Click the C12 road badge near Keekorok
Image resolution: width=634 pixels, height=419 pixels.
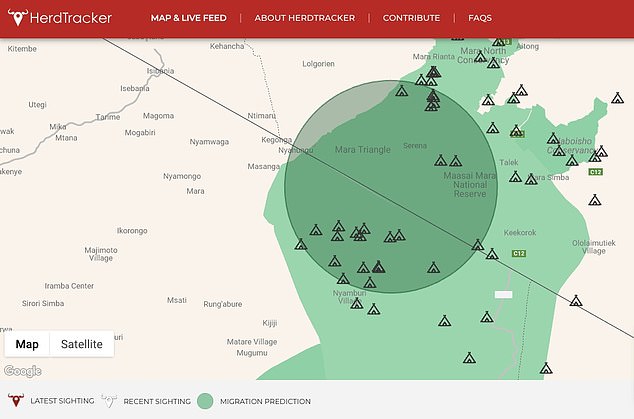pos(519,254)
